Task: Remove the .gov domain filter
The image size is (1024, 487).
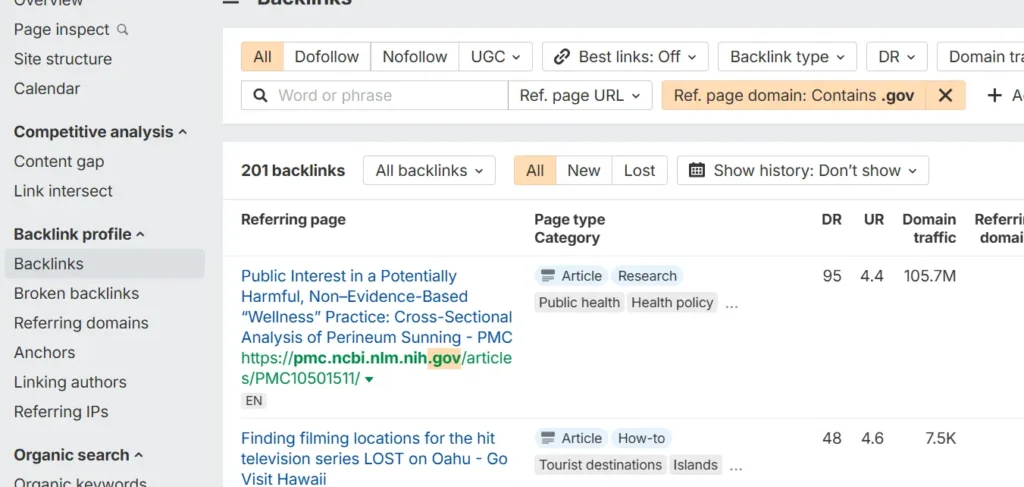Action: [x=945, y=95]
